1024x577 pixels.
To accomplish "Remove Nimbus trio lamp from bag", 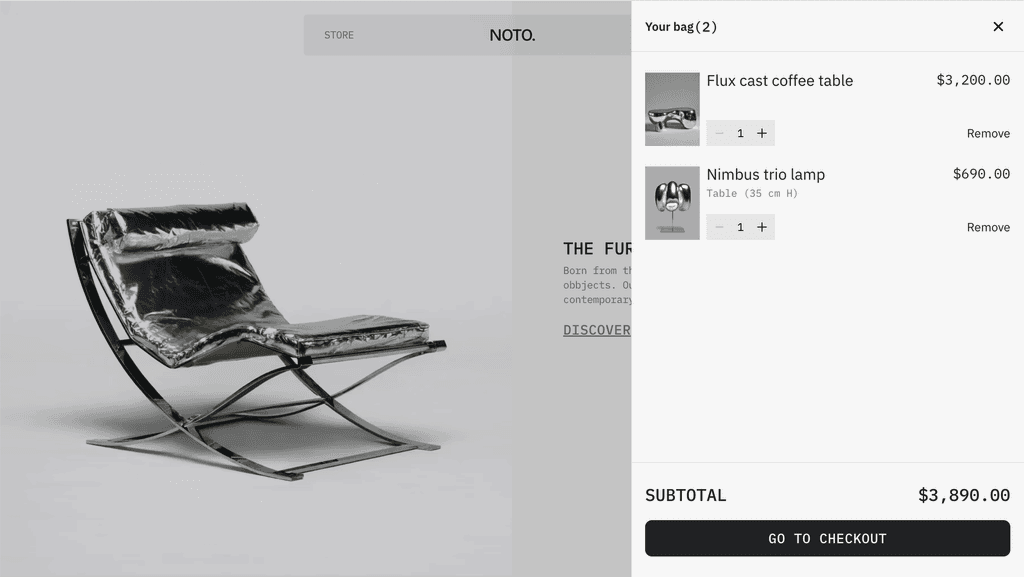I will (x=988, y=227).
